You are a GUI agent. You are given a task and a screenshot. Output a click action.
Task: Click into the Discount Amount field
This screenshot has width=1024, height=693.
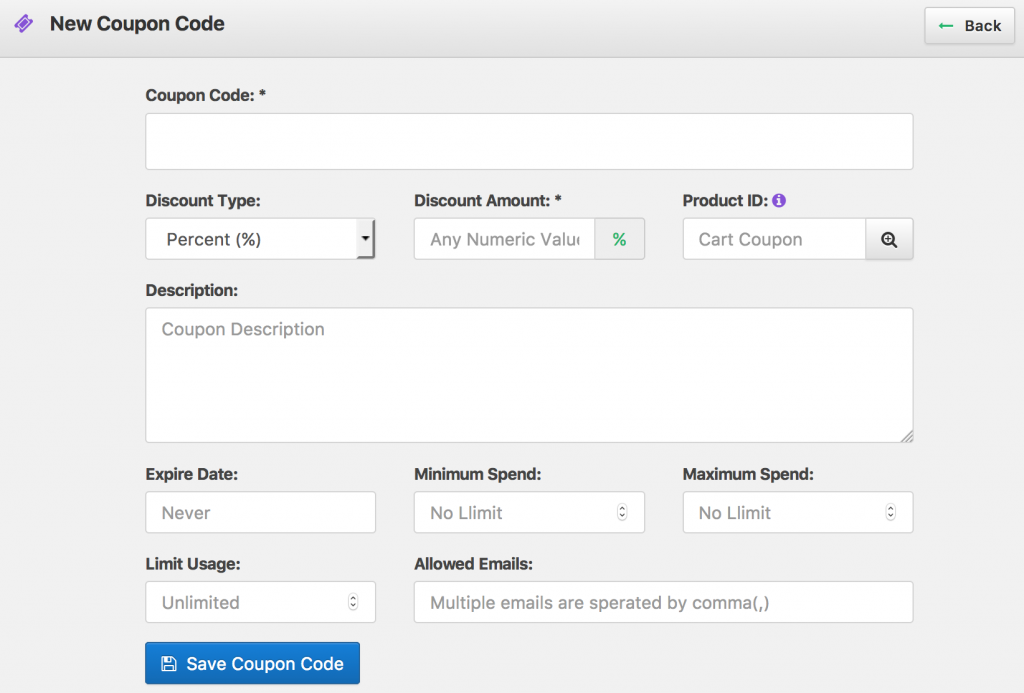pos(504,240)
